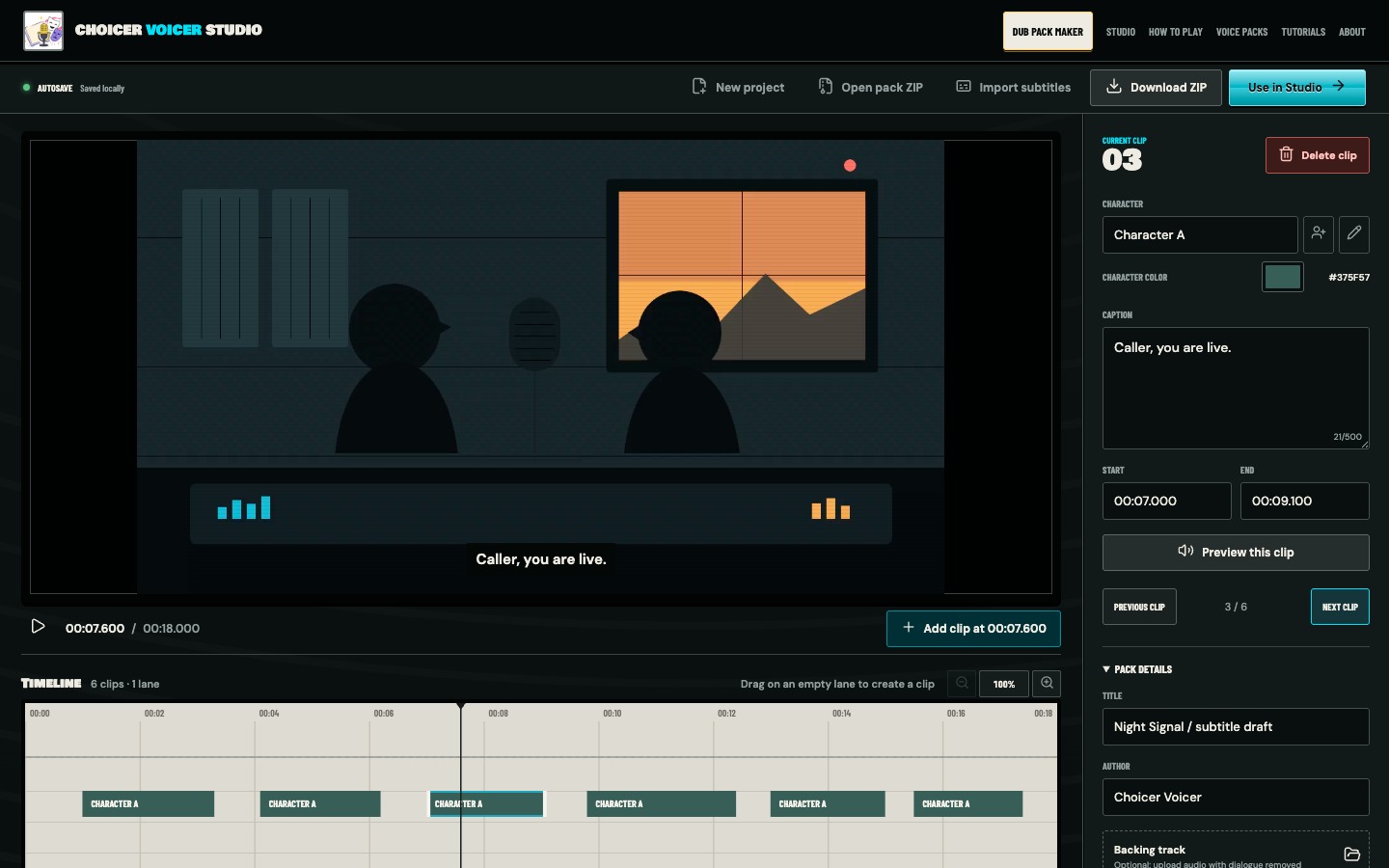Click Use in Studio button
Viewport: 1389px width, 868px height.
point(1297,88)
